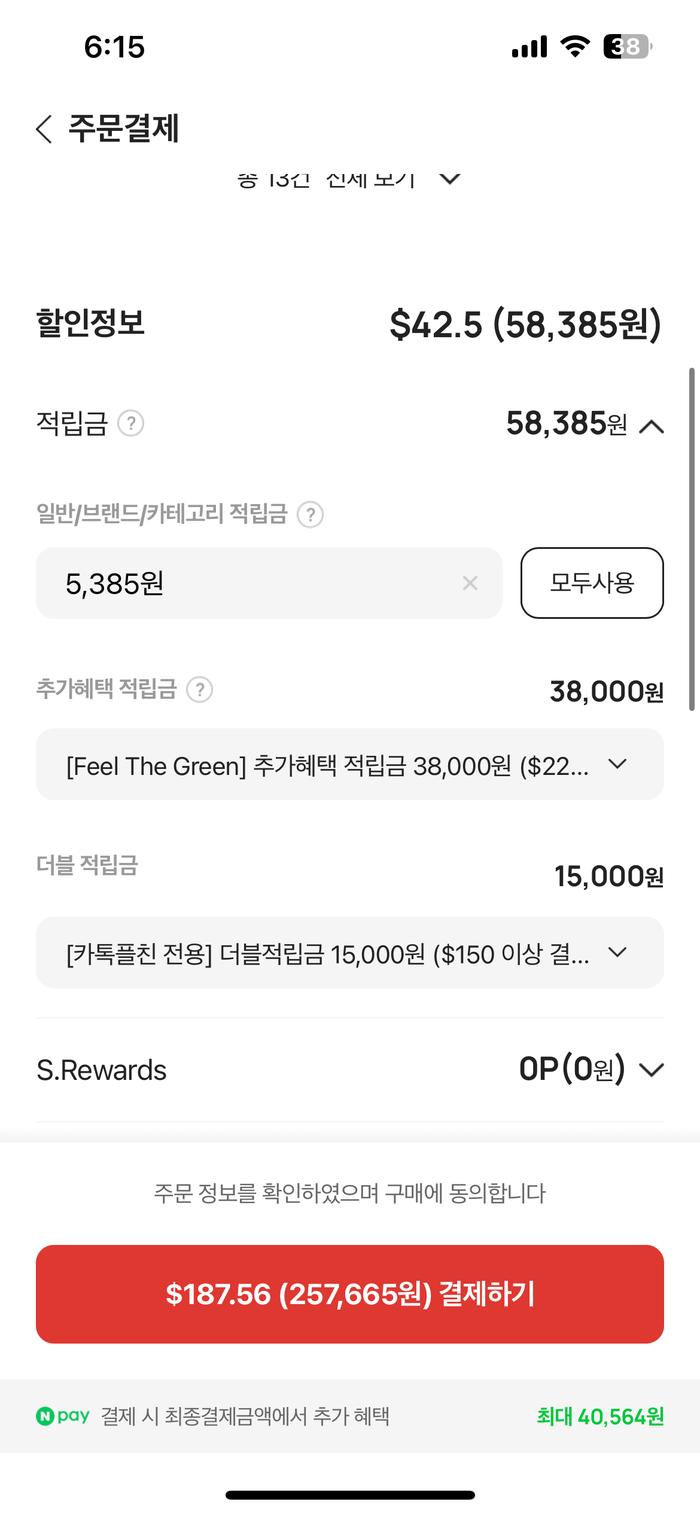Screen dimensions: 700x1514
Task: Collapse the 적립금 58,385원 section
Action: 651,426
